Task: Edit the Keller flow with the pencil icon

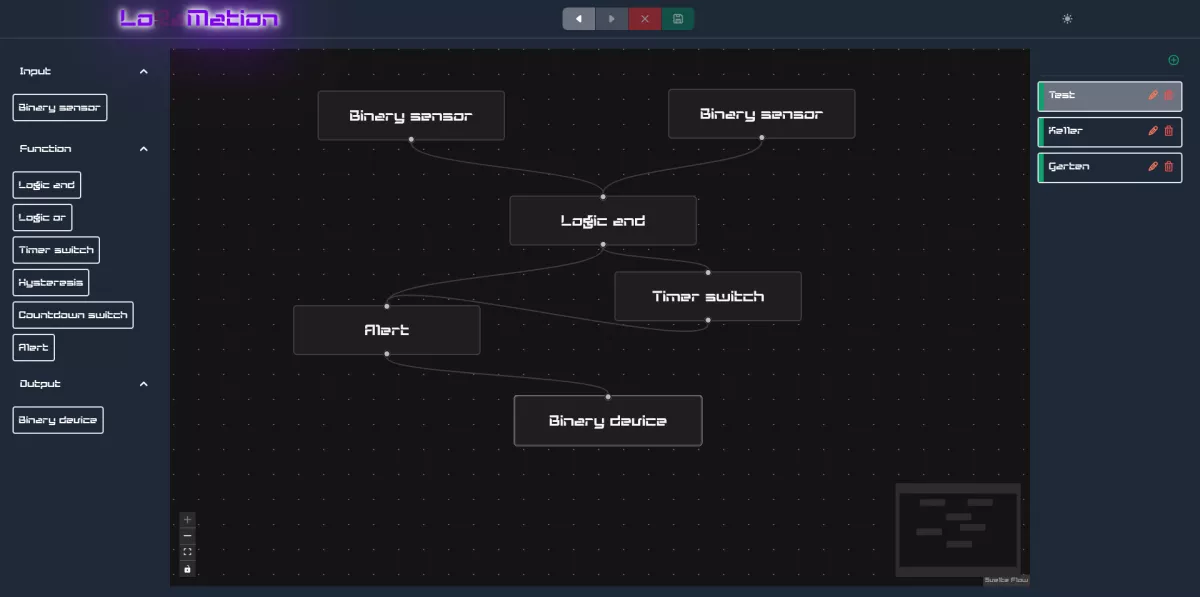Action: (1152, 131)
